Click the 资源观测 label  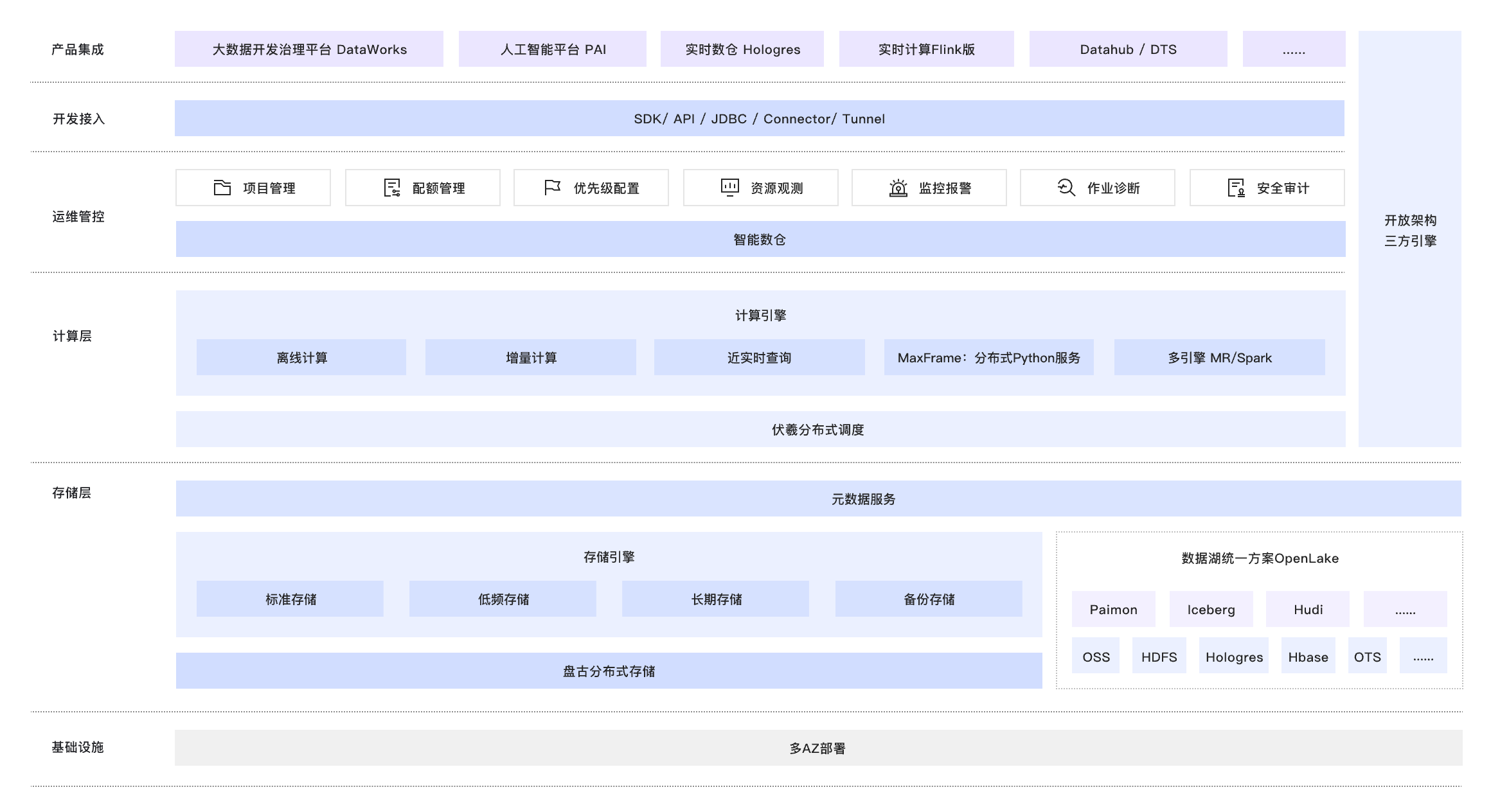pos(777,188)
